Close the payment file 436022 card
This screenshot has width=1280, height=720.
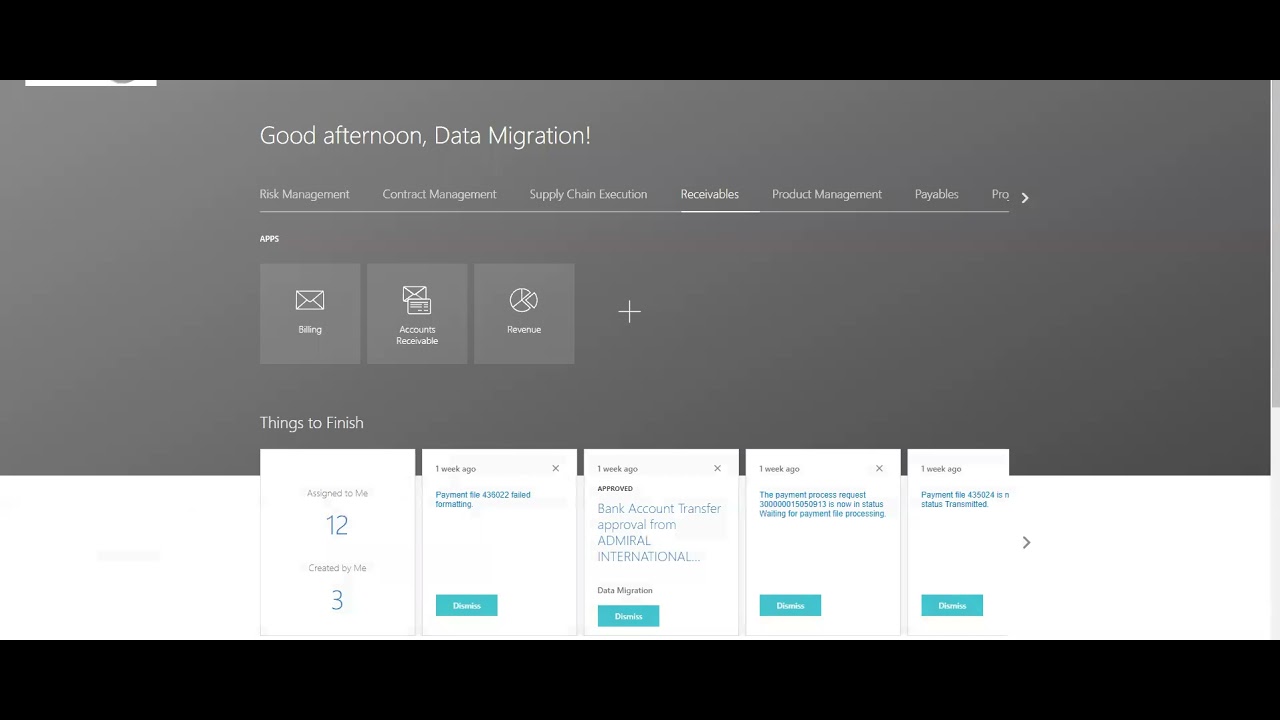tap(556, 468)
